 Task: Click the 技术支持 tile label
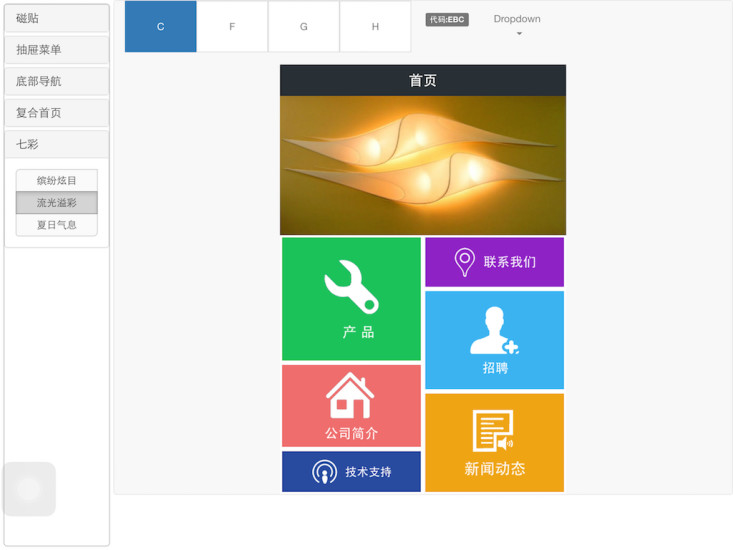click(368, 472)
